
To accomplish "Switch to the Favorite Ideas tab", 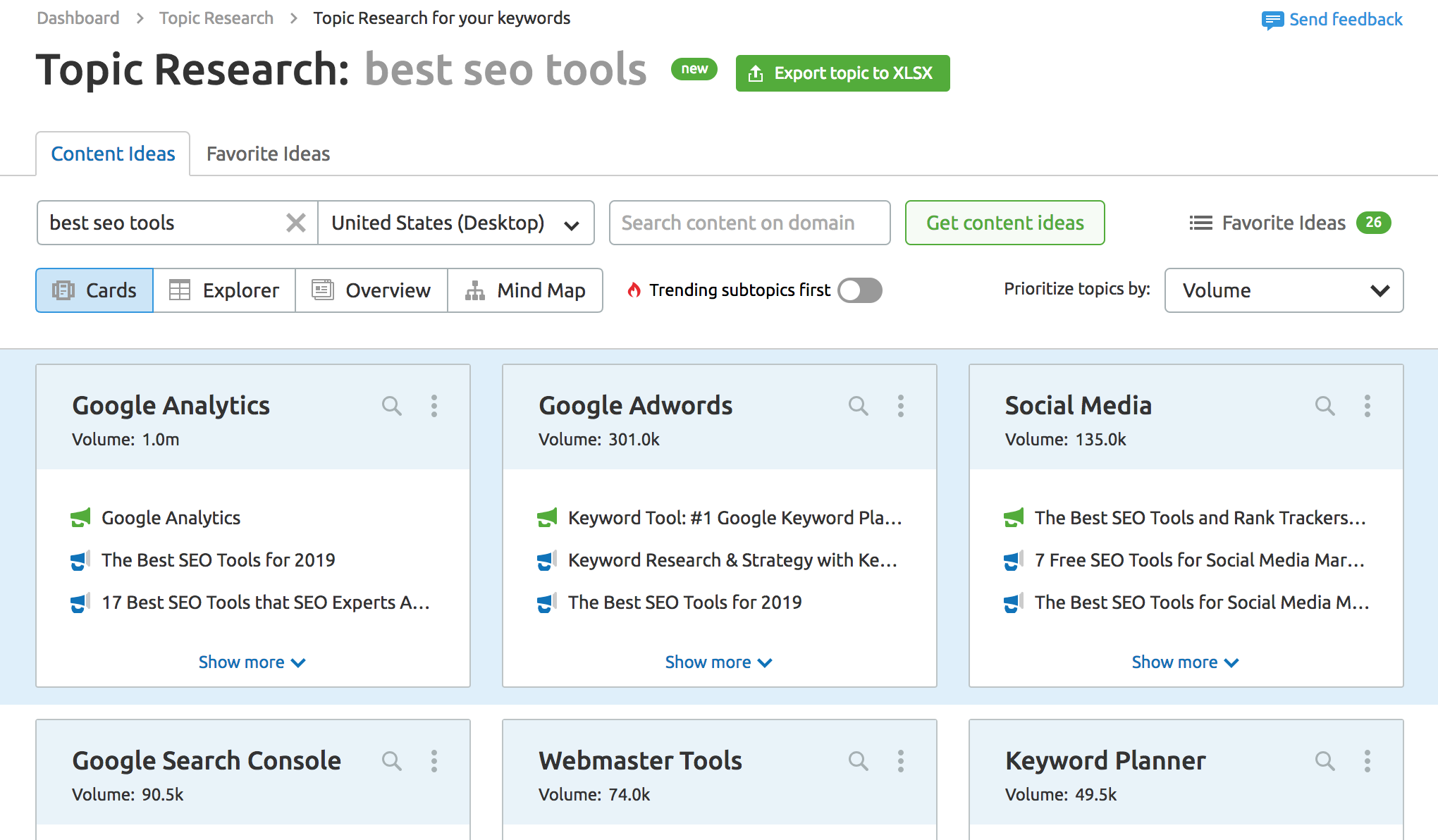I will point(268,154).
